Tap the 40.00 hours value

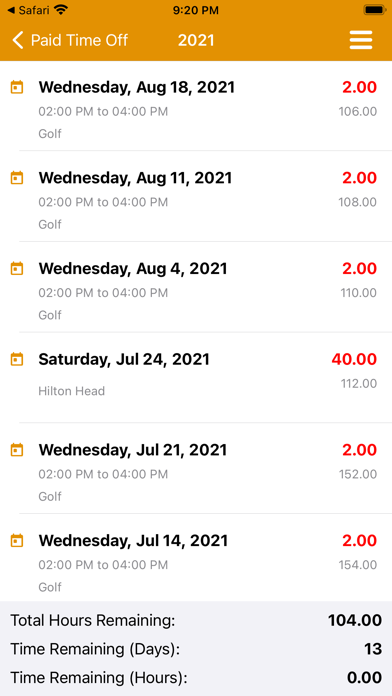pyautogui.click(x=354, y=359)
